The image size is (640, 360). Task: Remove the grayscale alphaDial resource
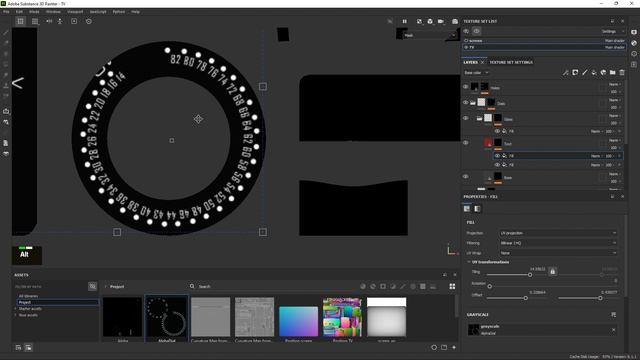click(613, 330)
